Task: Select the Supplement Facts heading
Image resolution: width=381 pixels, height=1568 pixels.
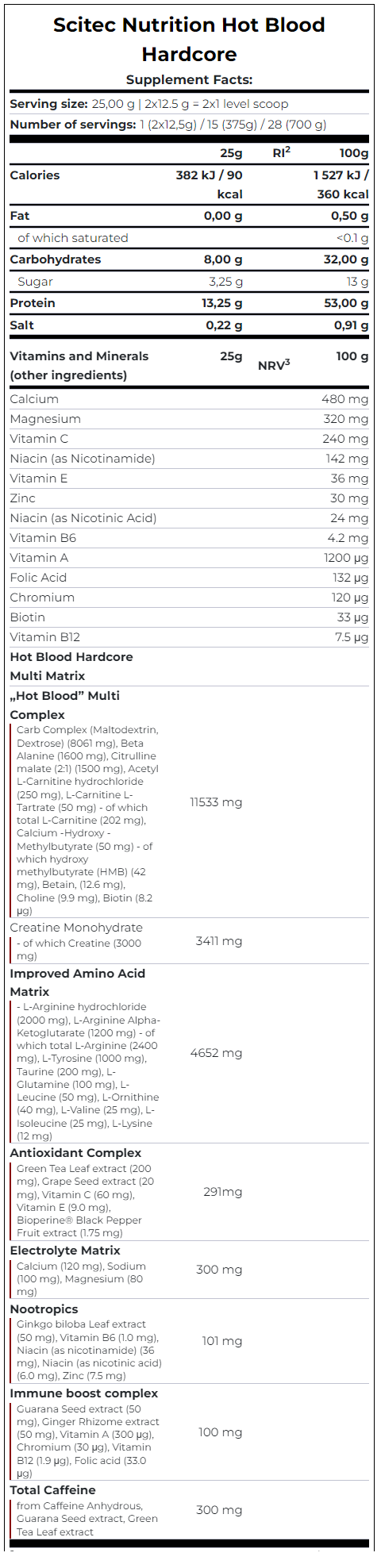Action: click(189, 79)
